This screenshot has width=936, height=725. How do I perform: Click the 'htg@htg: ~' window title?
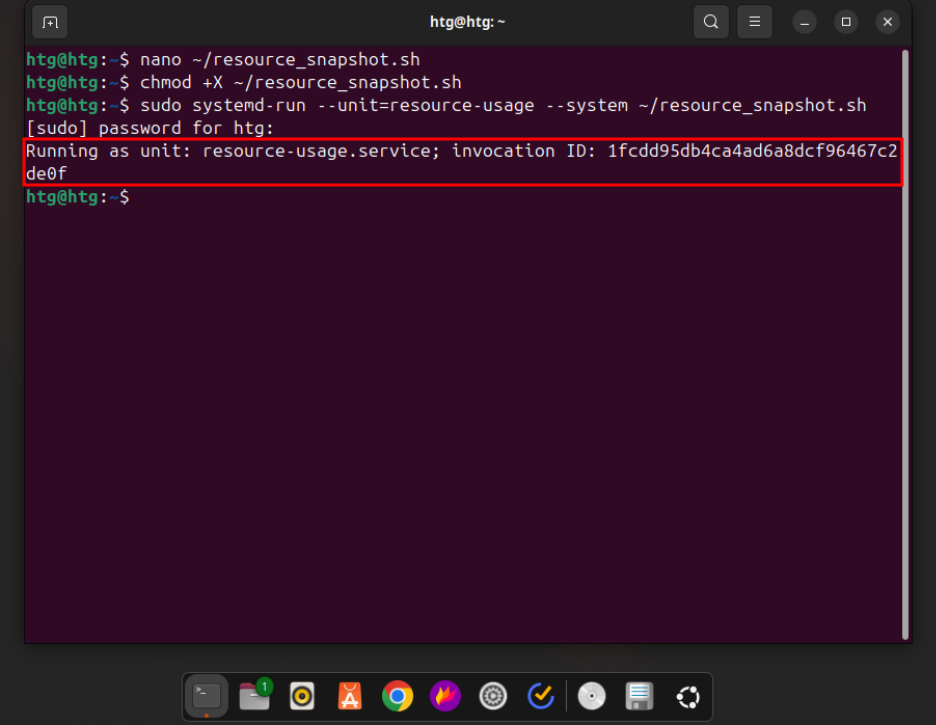[x=467, y=22]
